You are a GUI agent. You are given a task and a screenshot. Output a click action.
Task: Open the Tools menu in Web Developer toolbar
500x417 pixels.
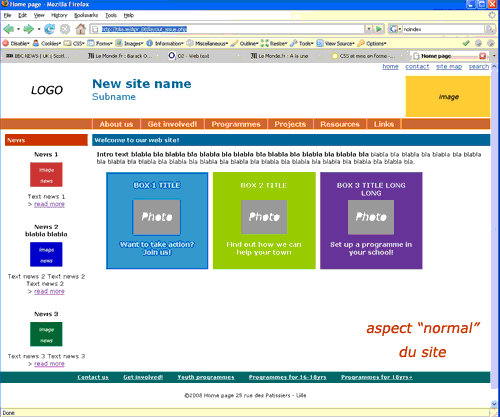302,43
